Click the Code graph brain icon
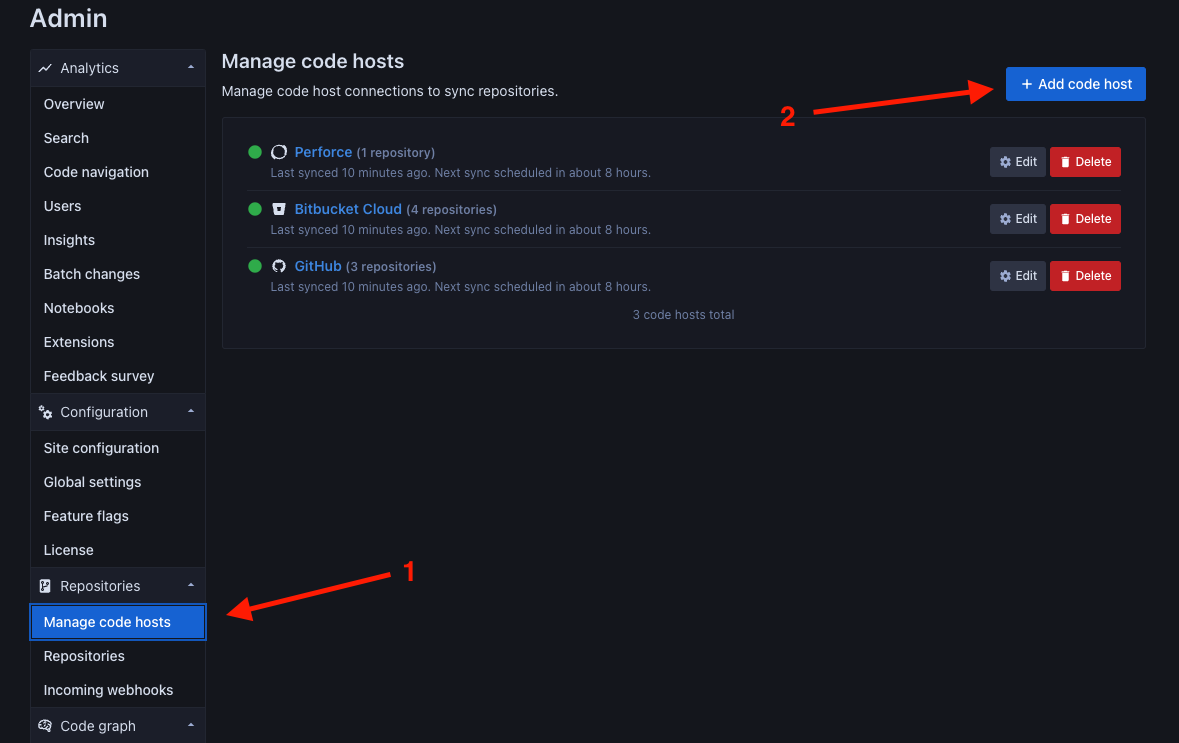Viewport: 1179px width, 743px height. (x=45, y=726)
